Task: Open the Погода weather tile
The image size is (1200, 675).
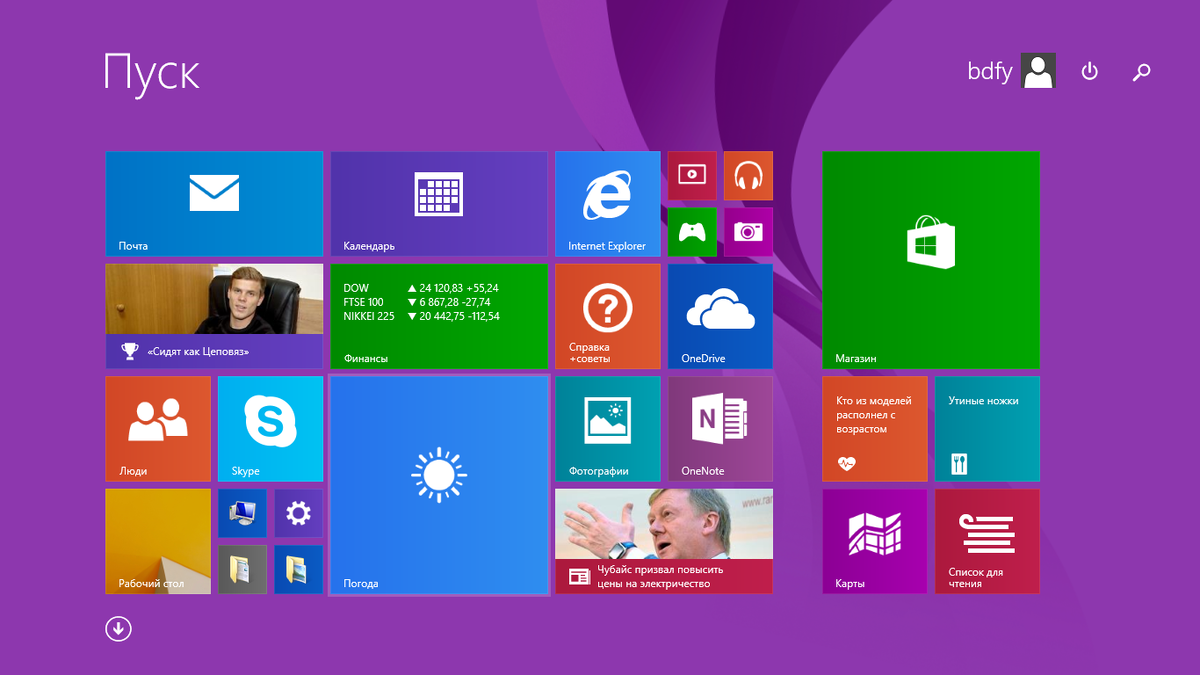Action: (439, 485)
